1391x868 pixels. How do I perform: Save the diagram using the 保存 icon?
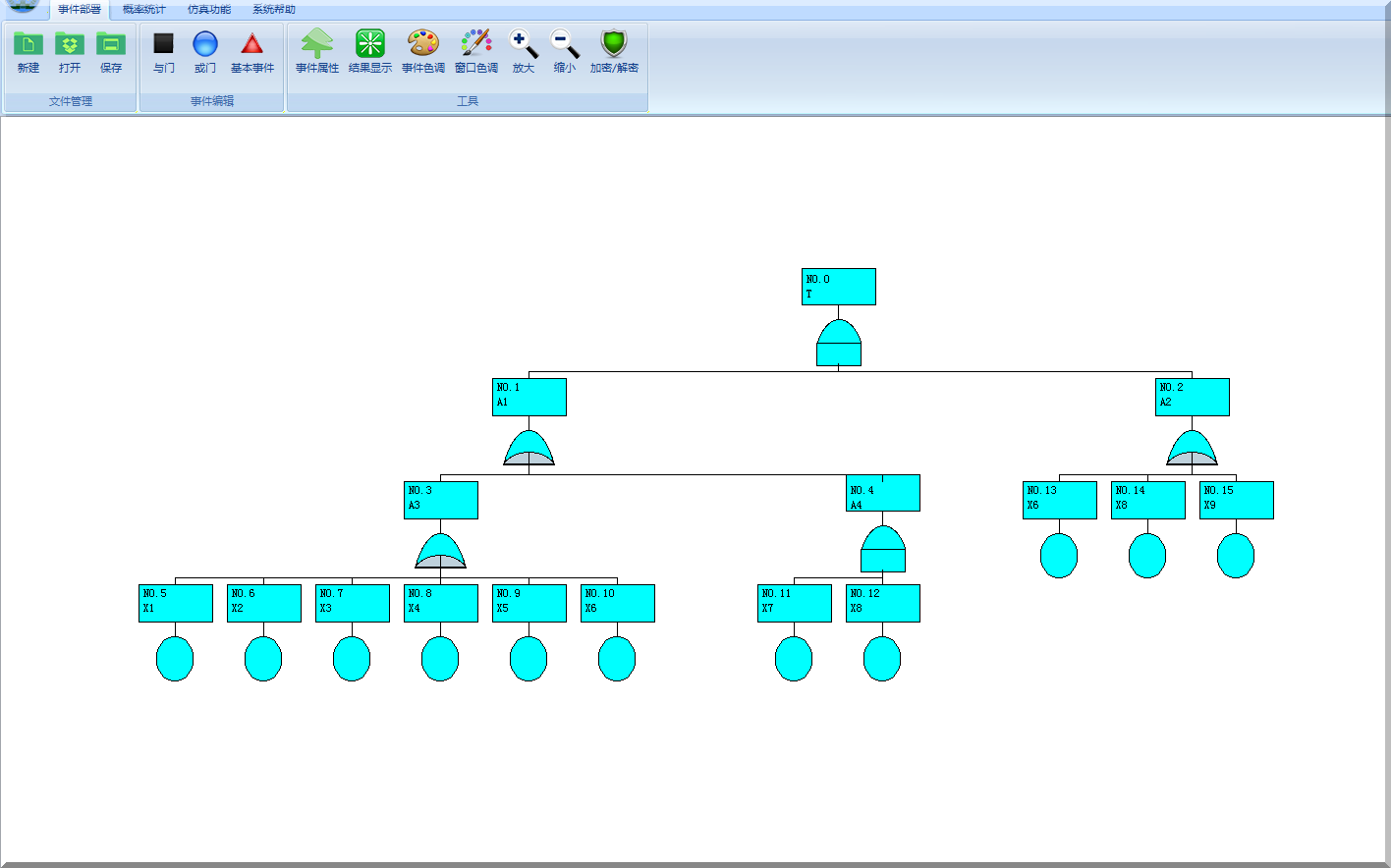[x=111, y=45]
